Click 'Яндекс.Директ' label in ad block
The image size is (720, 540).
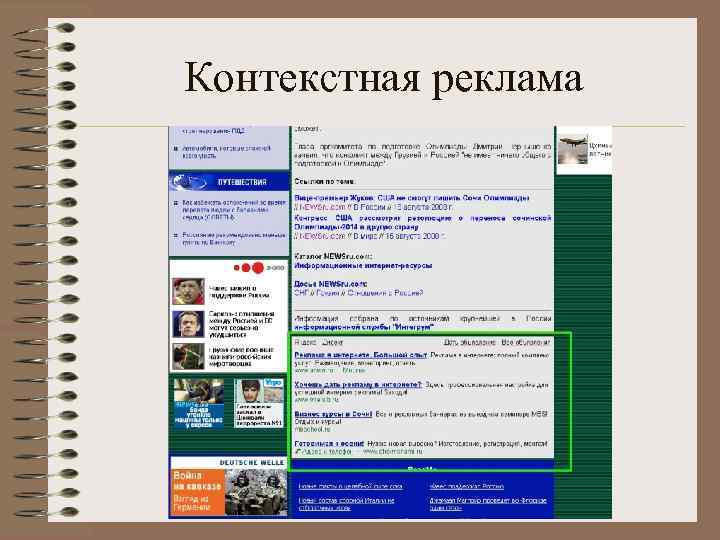tap(319, 343)
